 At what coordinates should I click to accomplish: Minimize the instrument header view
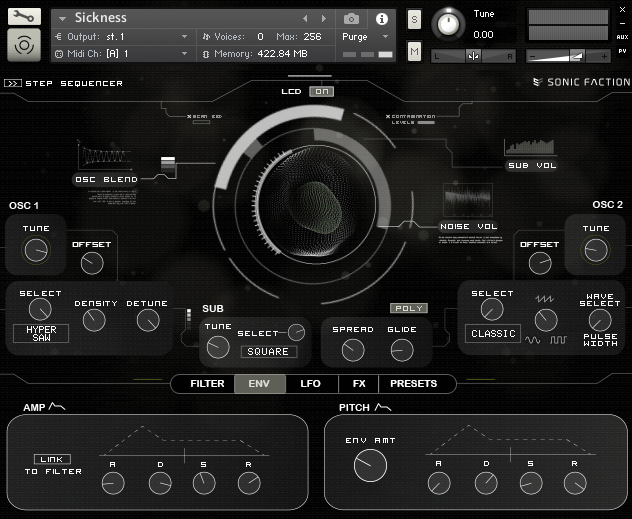coord(622,23)
